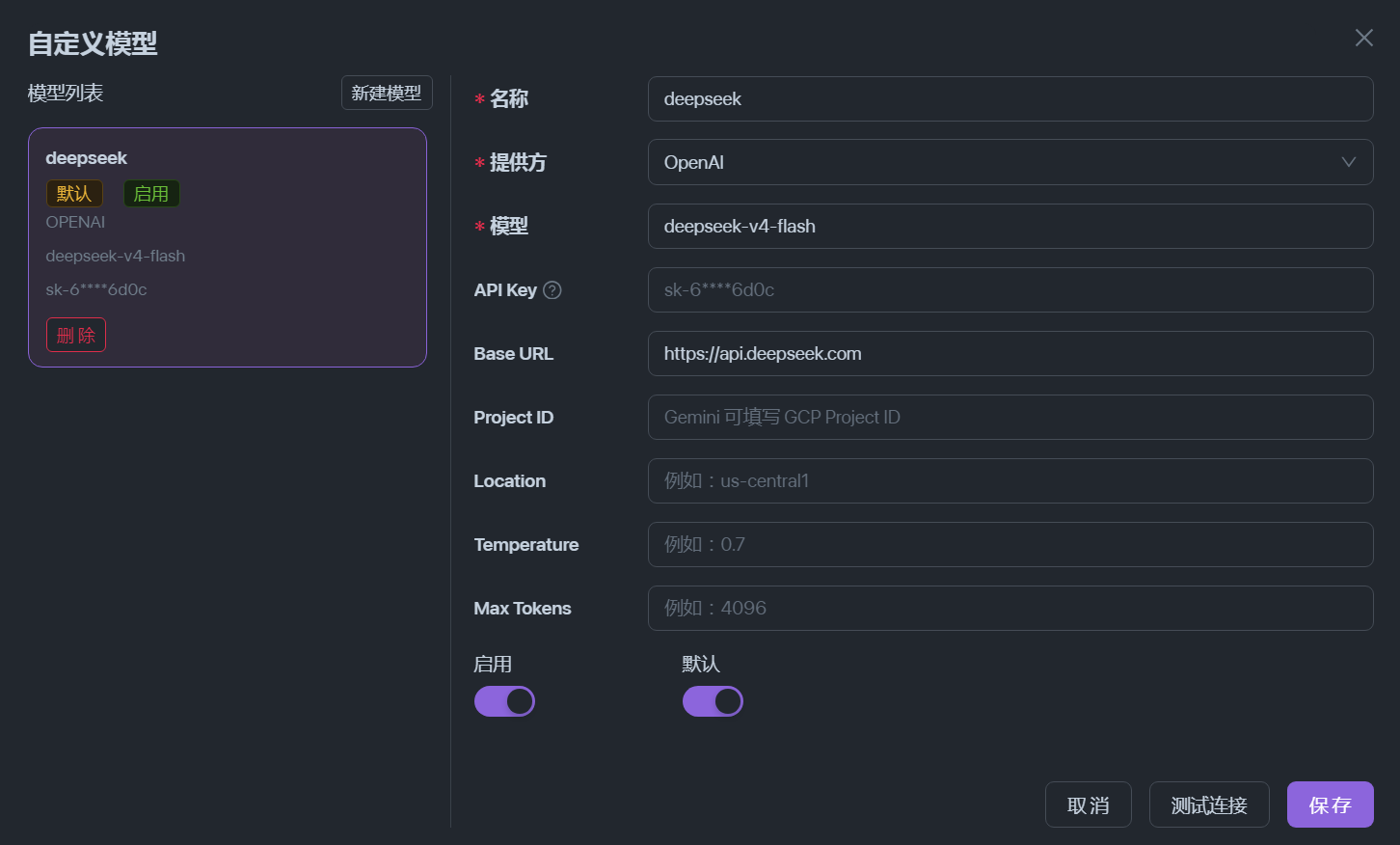Click the API Key input field
Image resolution: width=1400 pixels, height=845 pixels.
pos(1010,289)
